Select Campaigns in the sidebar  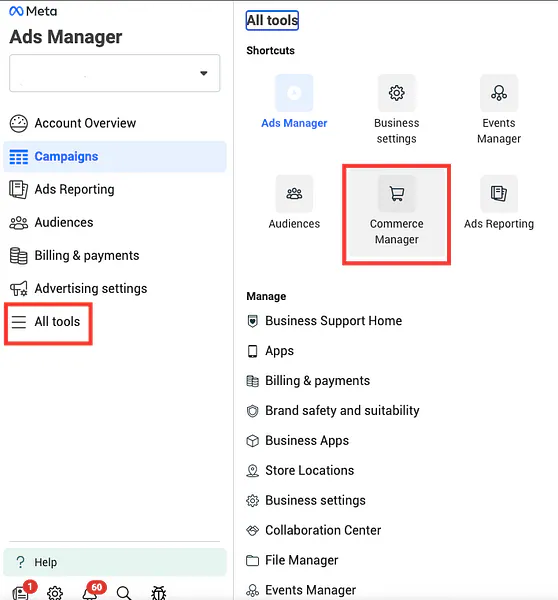115,157
